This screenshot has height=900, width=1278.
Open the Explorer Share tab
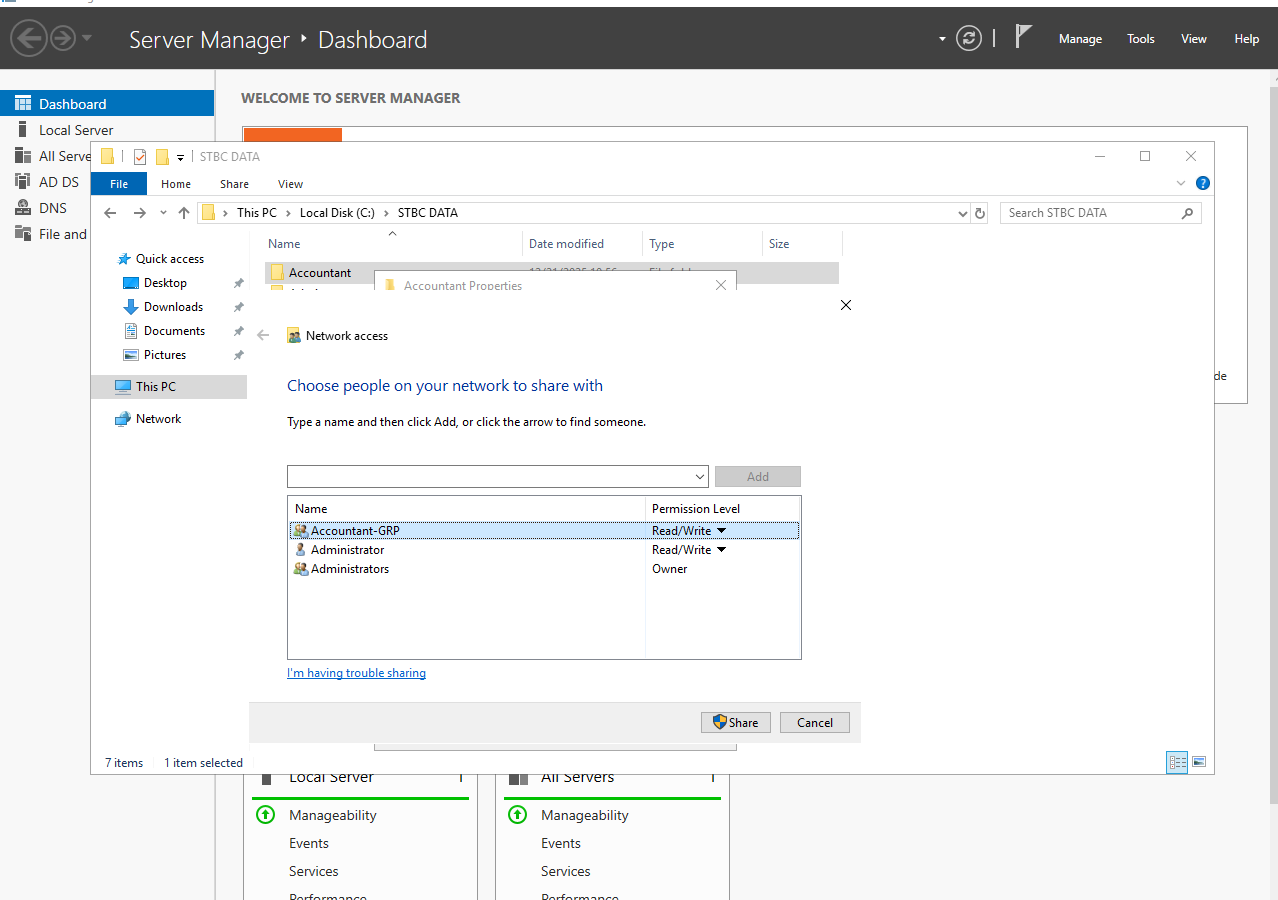[x=234, y=184]
